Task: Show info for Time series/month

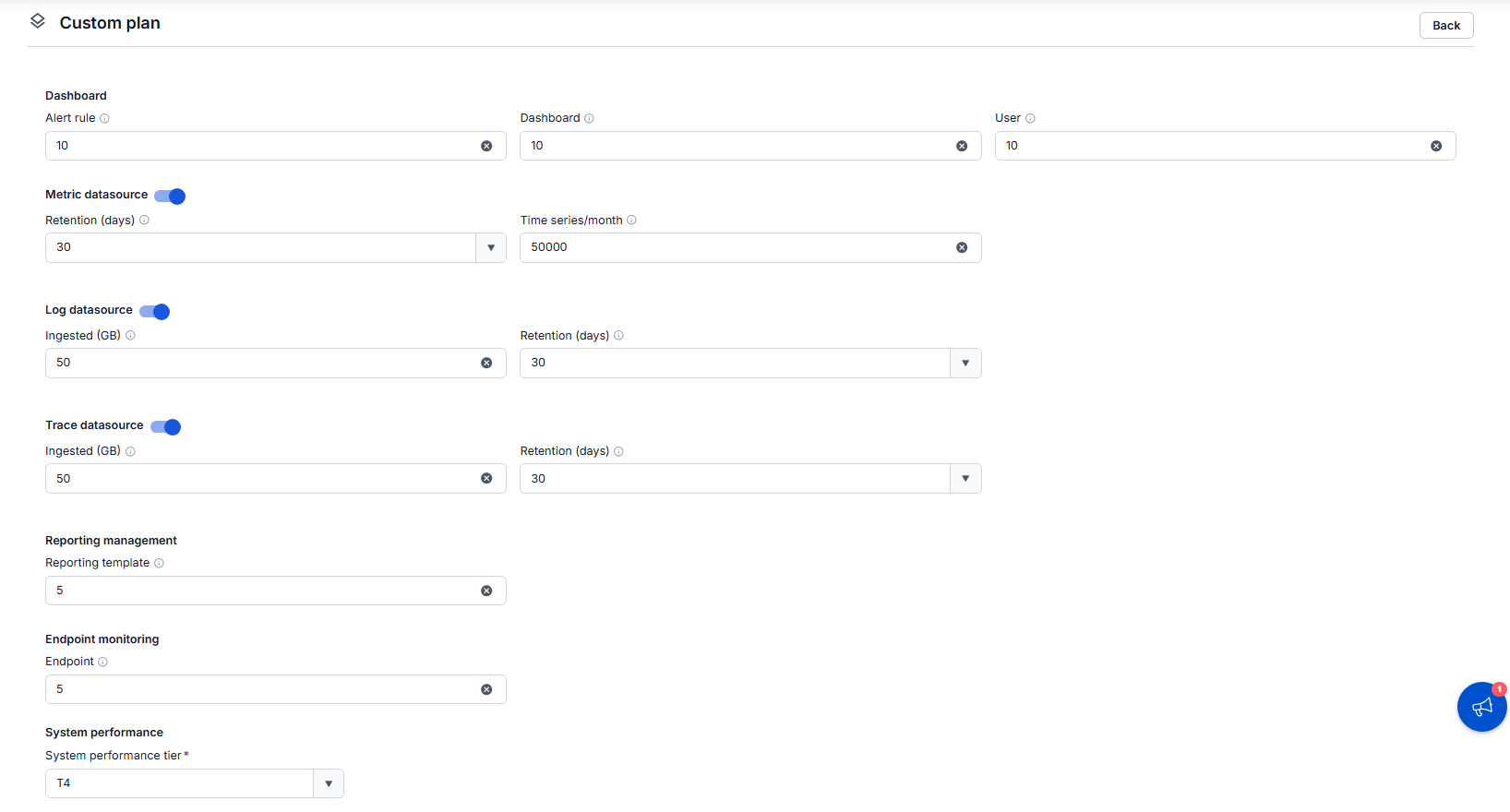Action: [631, 221]
